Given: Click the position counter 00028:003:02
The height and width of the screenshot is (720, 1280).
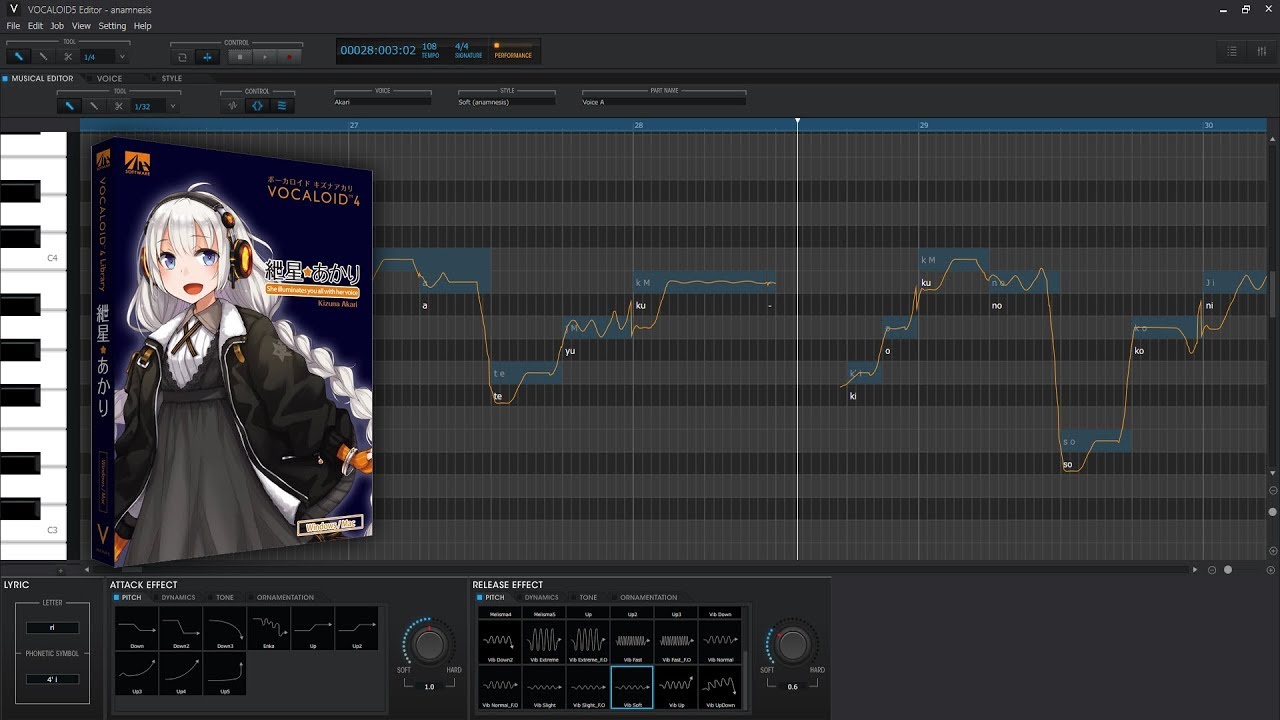Looking at the screenshot, I should (x=378, y=50).
